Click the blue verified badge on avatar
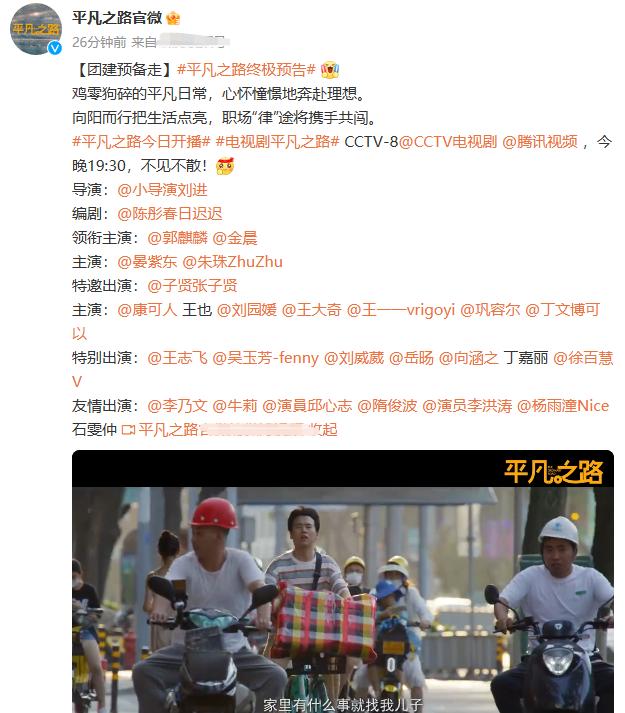Image resolution: width=625 pixels, height=713 pixels. [x=55, y=48]
